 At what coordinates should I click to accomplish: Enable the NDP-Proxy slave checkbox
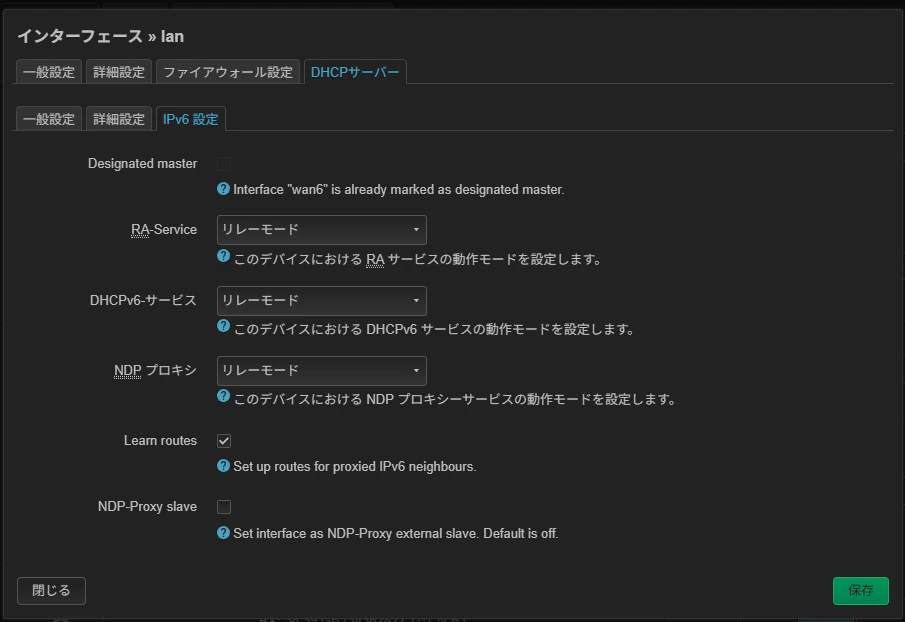(x=224, y=507)
